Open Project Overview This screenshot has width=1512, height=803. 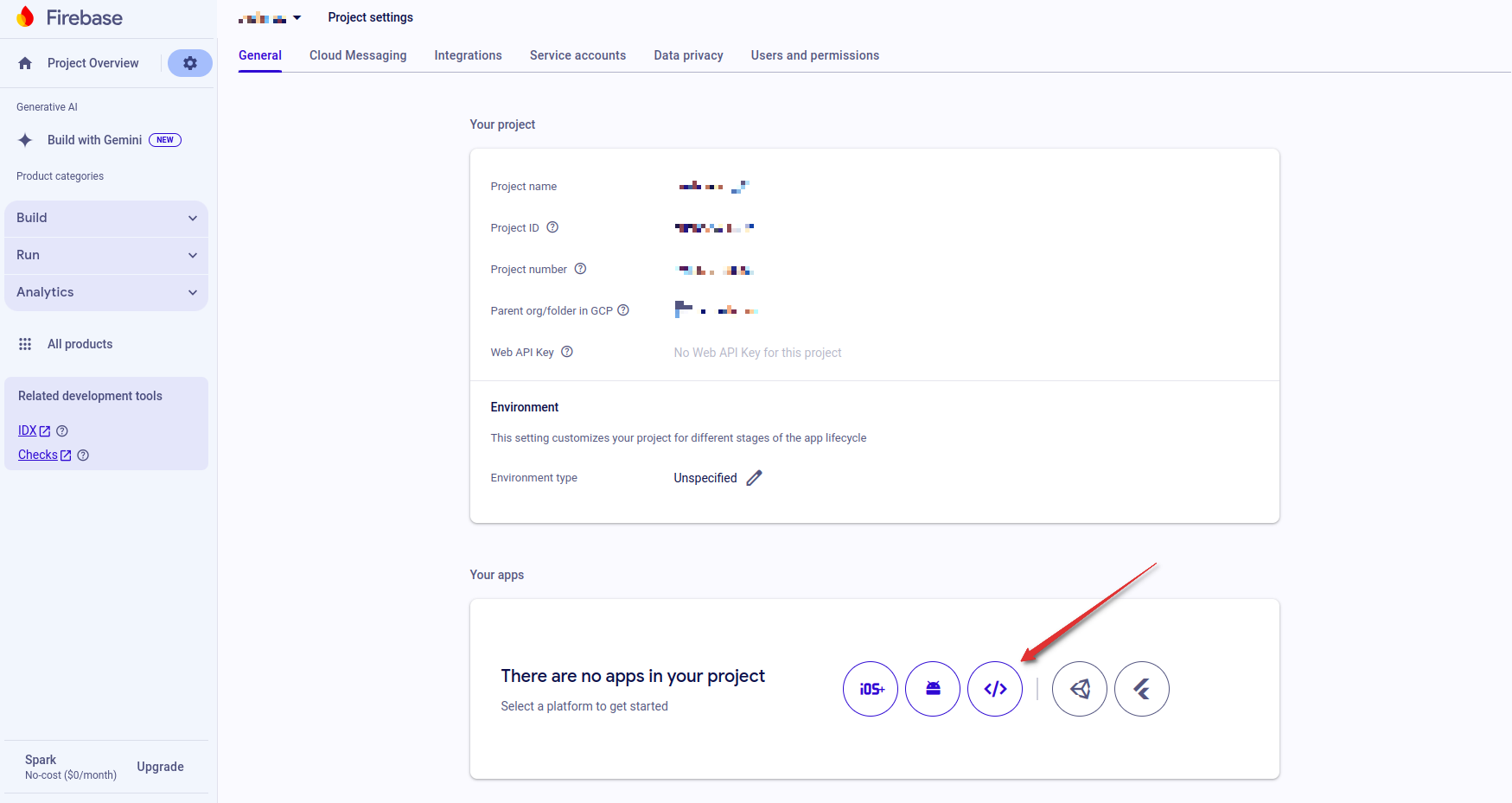[x=93, y=63]
